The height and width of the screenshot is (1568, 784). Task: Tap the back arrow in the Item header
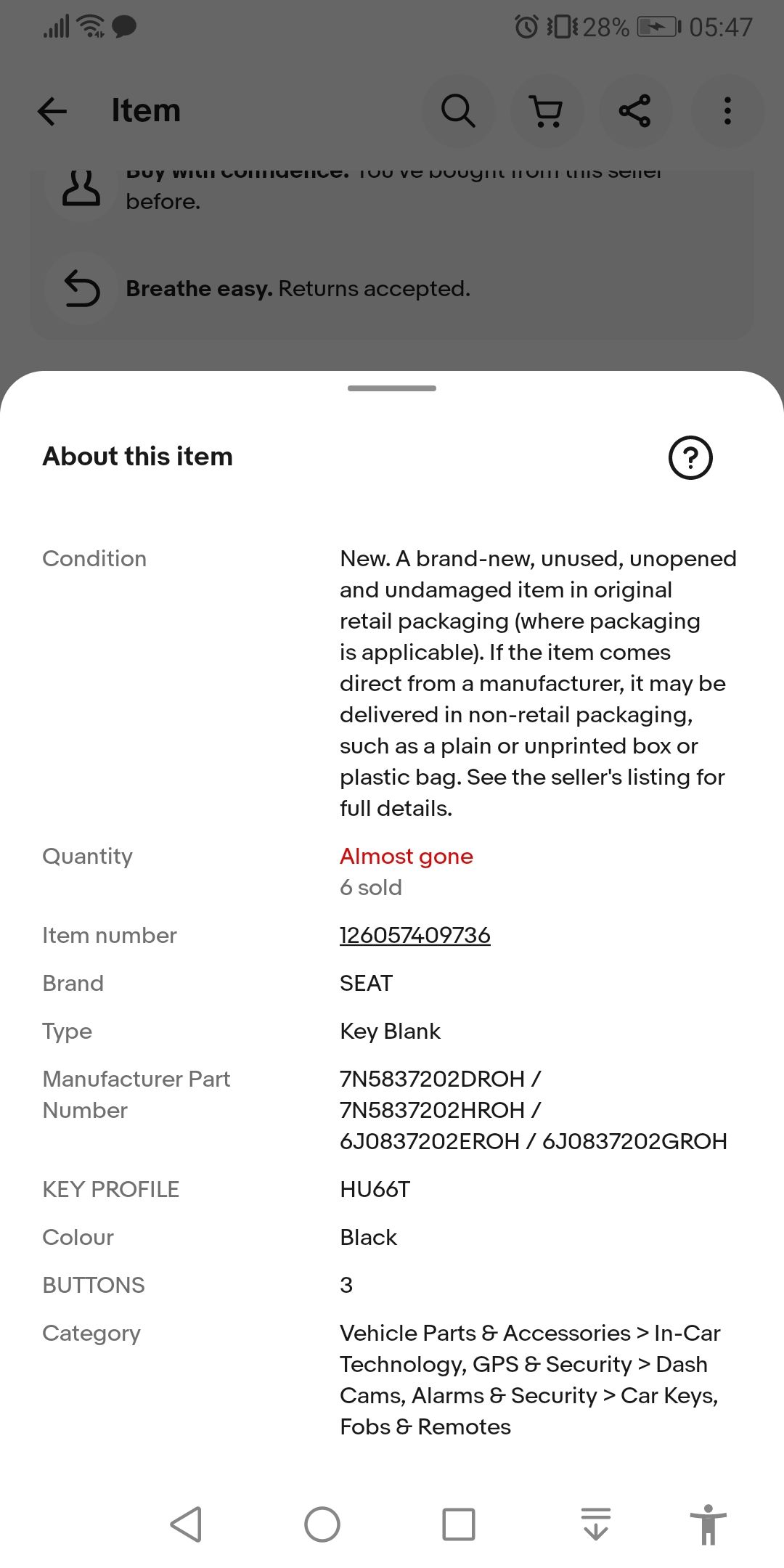click(52, 112)
